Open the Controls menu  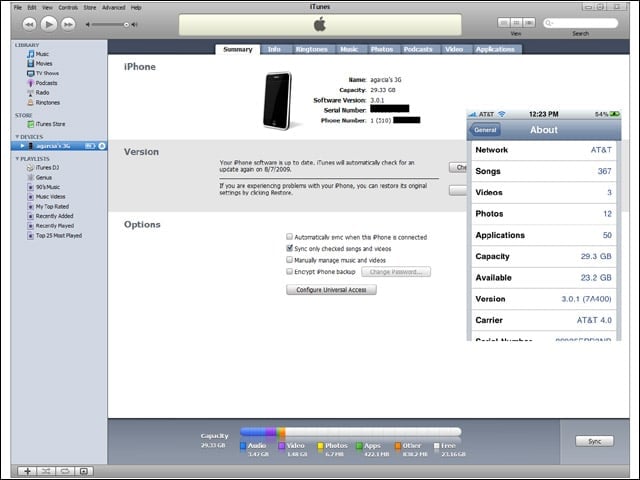tap(68, 7)
